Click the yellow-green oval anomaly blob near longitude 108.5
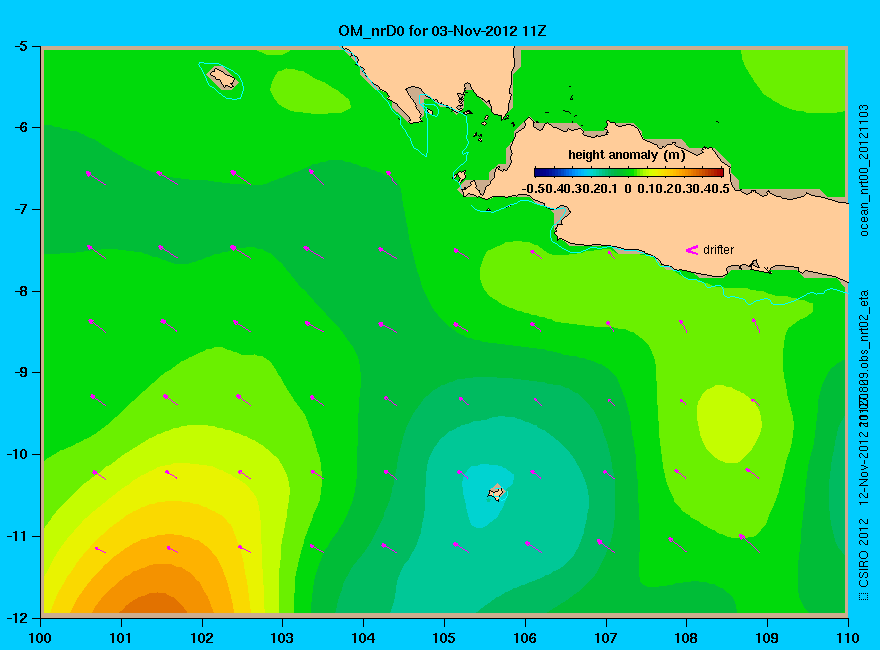 point(729,424)
